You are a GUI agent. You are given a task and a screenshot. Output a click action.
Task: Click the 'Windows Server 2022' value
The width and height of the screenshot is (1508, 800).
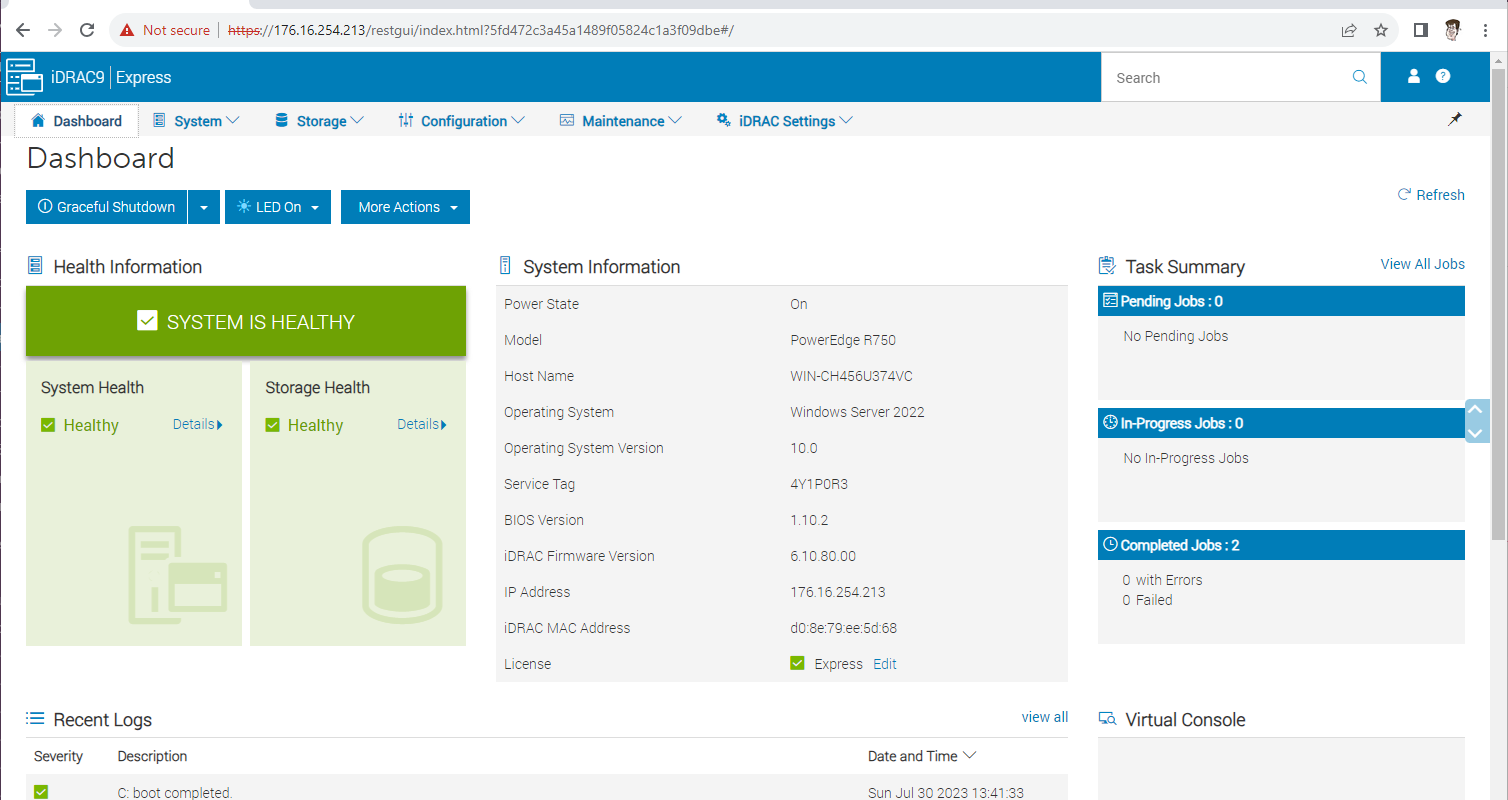coord(857,412)
